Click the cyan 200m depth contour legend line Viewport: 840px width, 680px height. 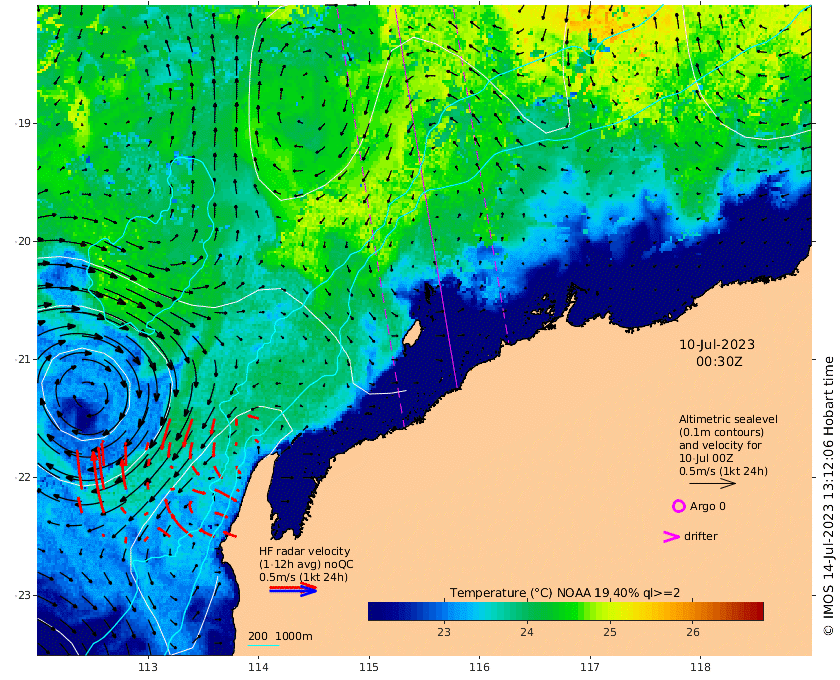coord(263,645)
